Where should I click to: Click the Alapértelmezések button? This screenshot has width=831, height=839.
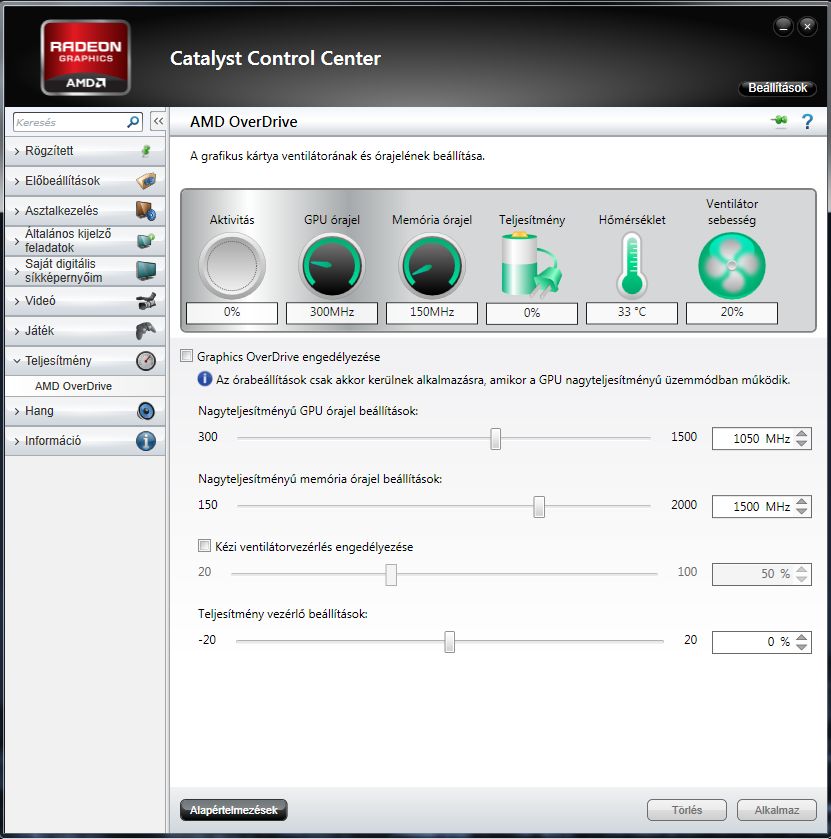234,810
